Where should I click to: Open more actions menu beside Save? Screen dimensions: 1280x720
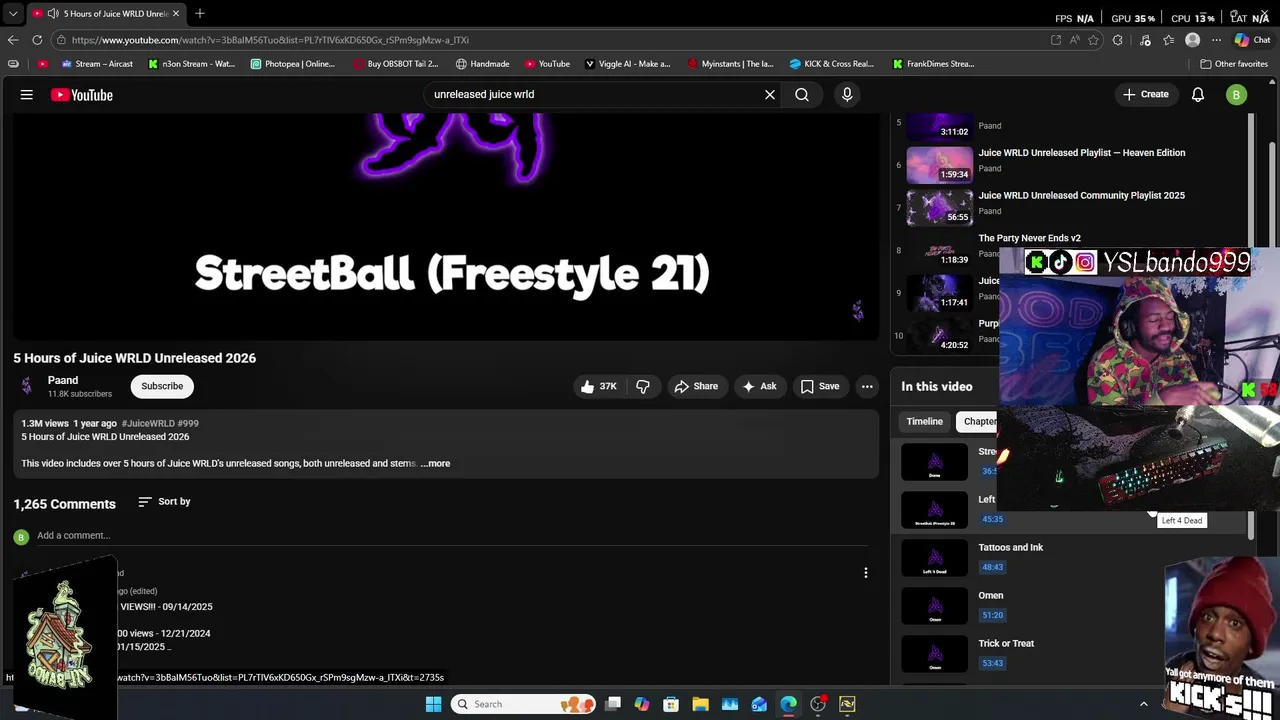867,387
